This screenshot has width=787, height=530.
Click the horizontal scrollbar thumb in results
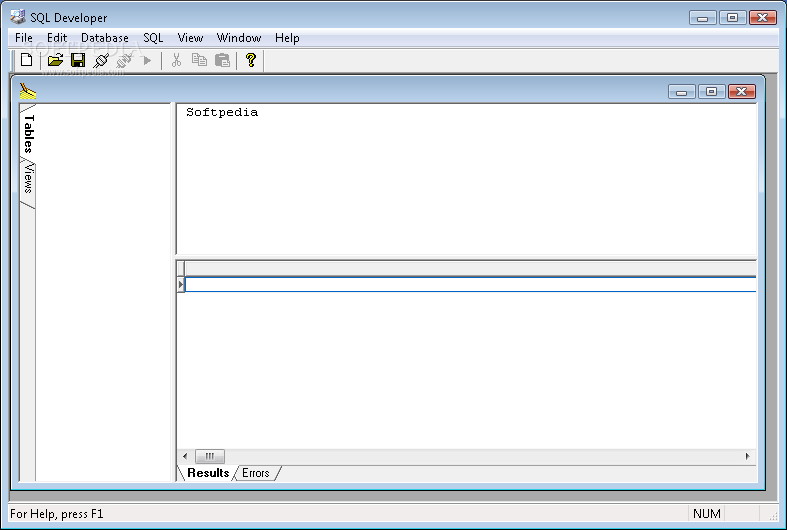(x=210, y=456)
